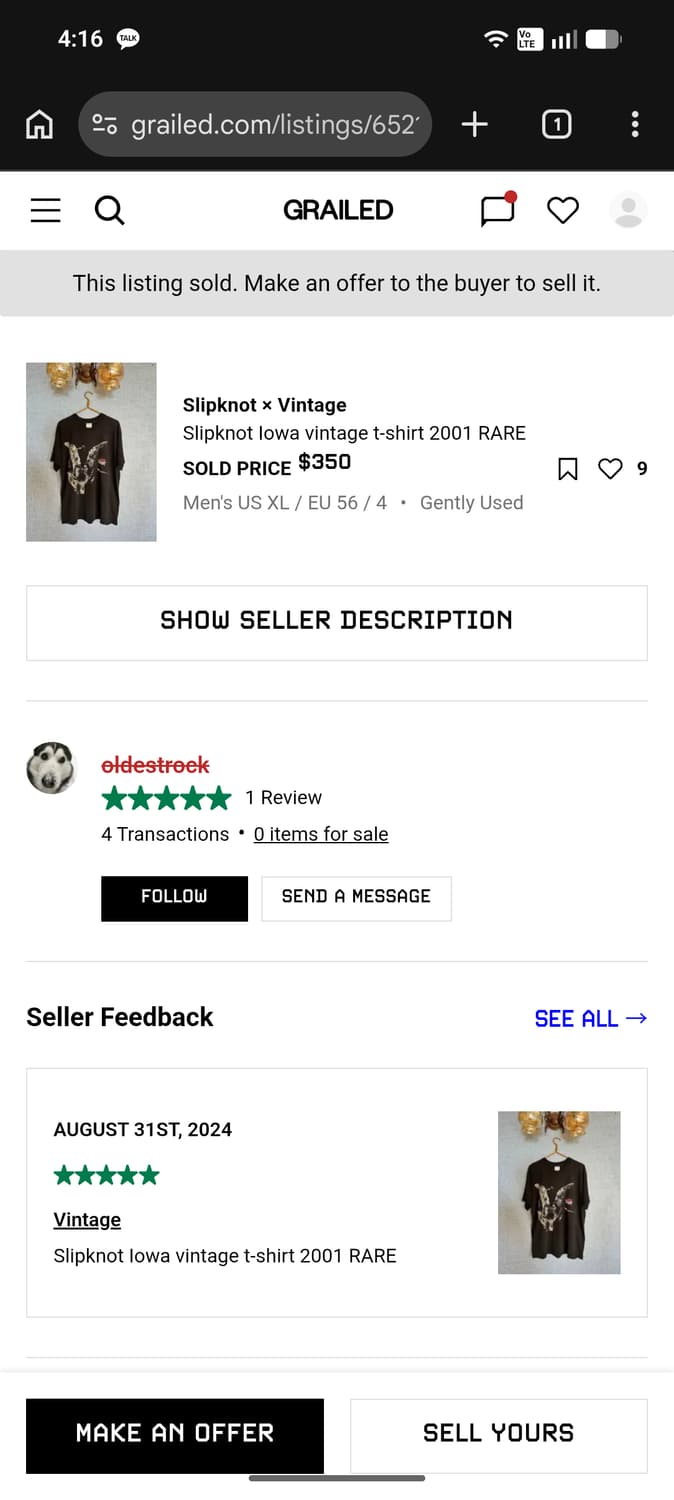Open seller's 0 items for sale link

click(321, 834)
